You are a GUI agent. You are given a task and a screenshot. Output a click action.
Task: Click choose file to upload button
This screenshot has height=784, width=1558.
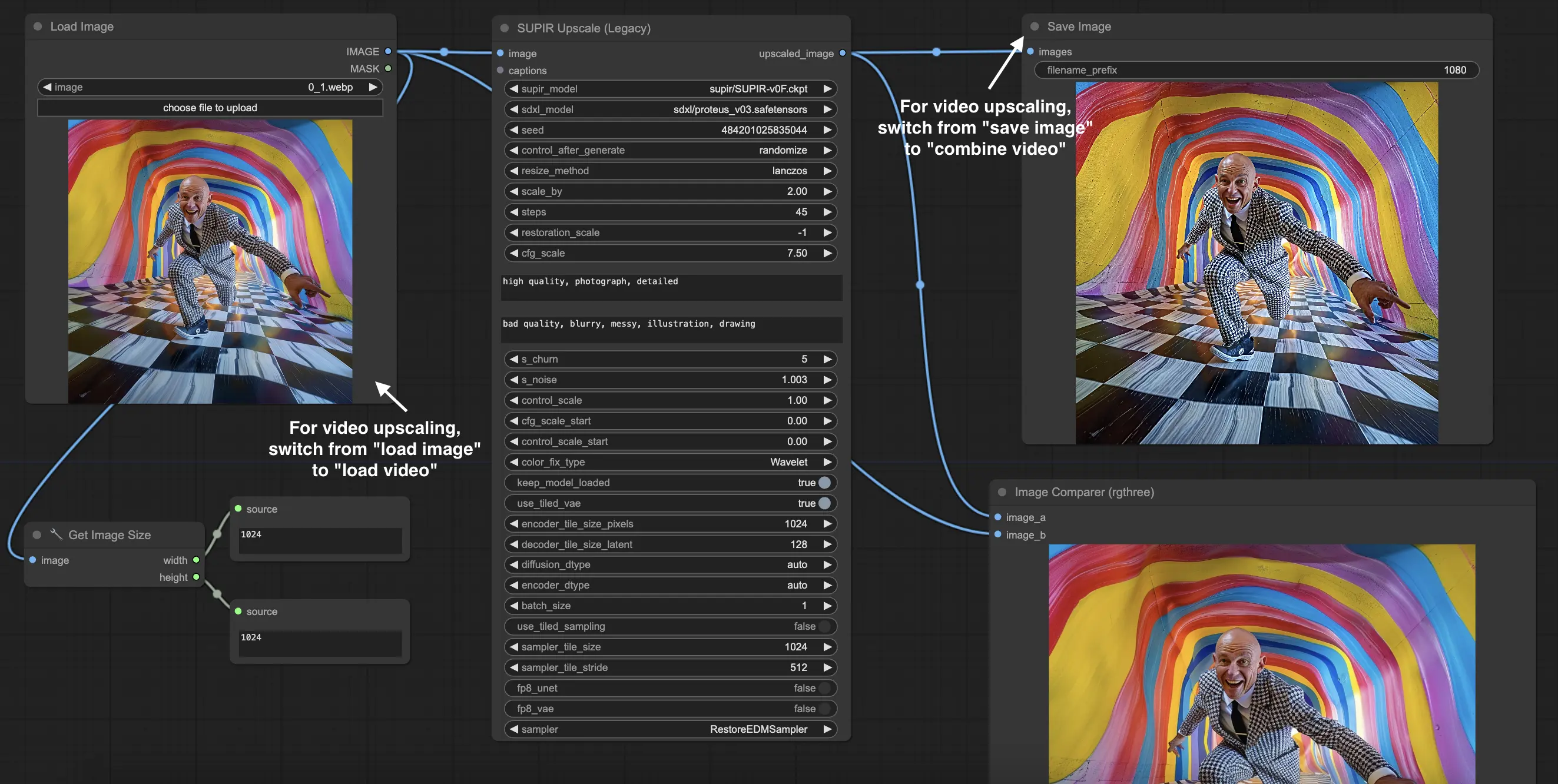[209, 107]
